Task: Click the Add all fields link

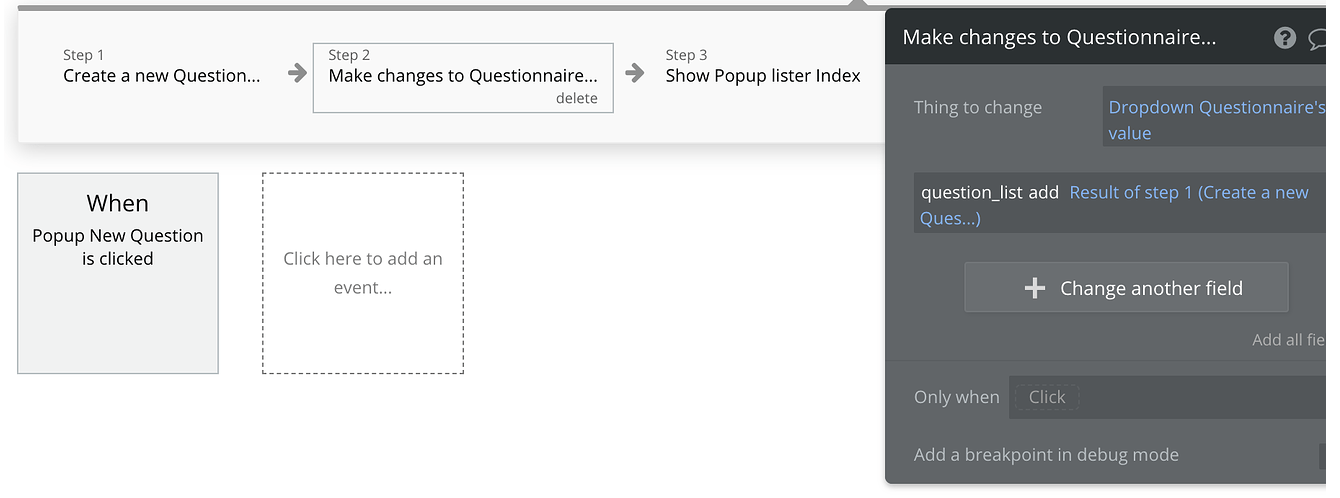Action: 1288,340
